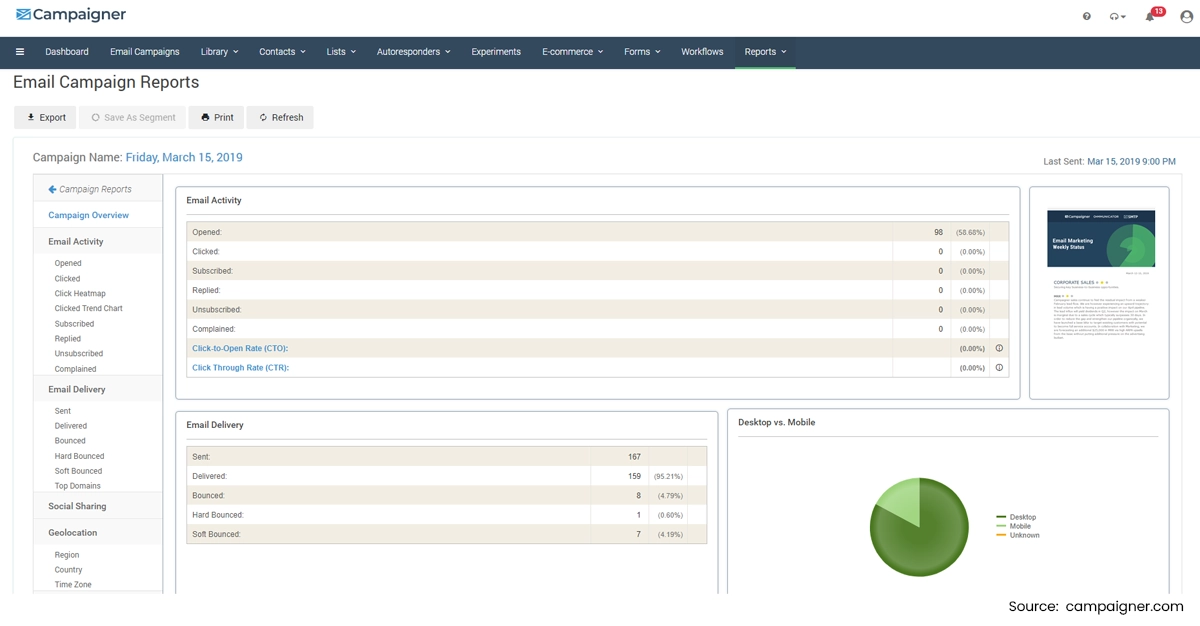Open Replied report in sidebar
The width and height of the screenshot is (1200, 626).
[x=68, y=339]
